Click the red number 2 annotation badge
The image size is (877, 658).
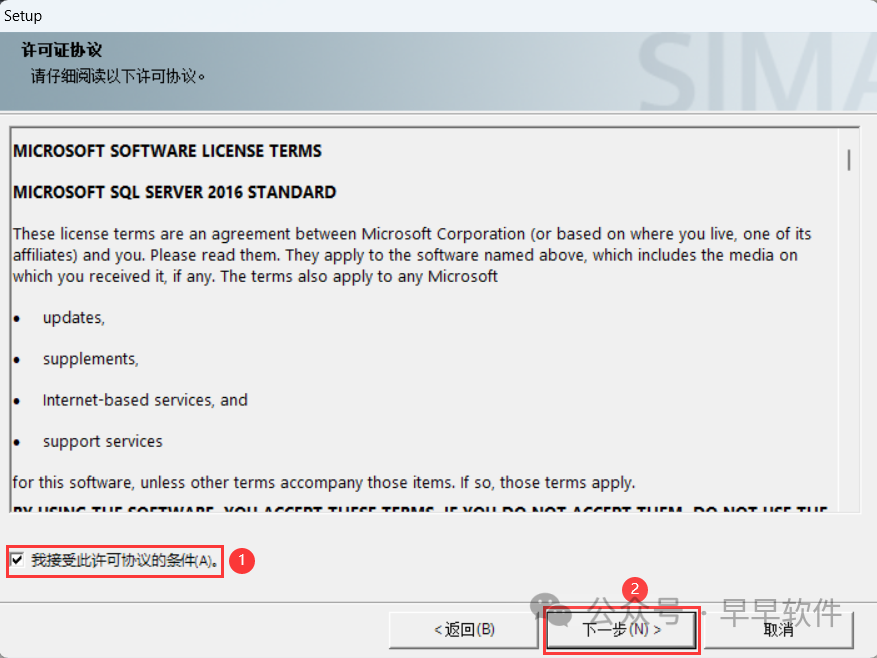tap(635, 589)
